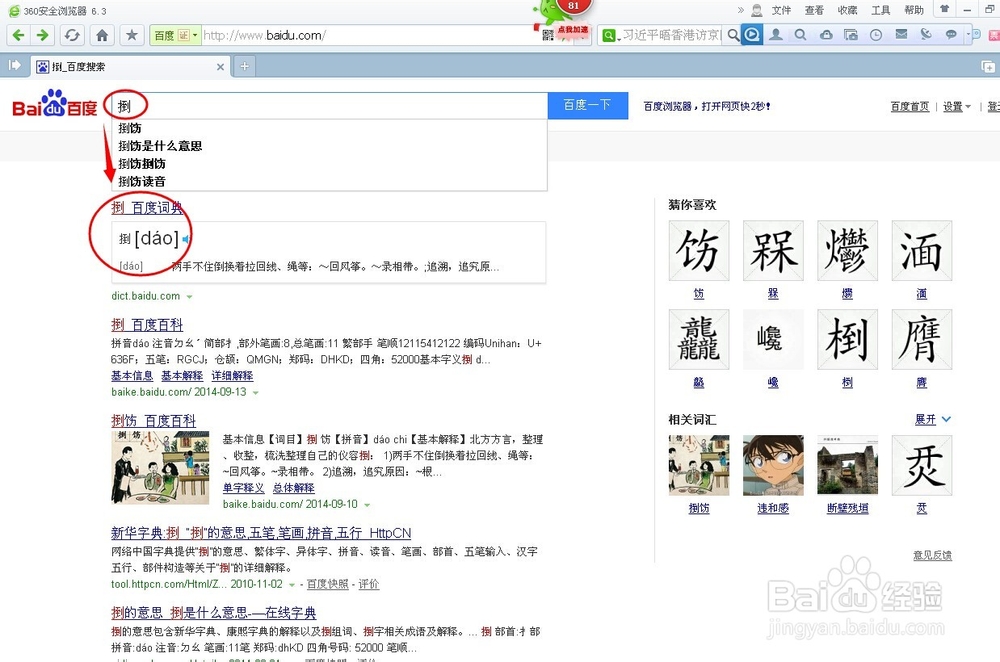Click the 百度一下 search button

click(x=587, y=105)
